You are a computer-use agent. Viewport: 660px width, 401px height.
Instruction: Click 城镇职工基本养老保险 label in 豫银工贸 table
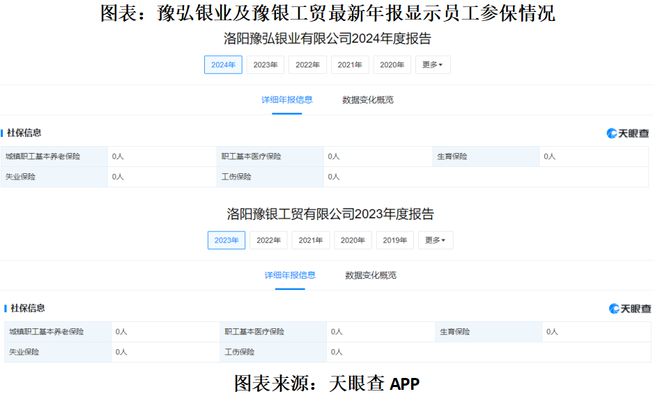[x=46, y=332]
